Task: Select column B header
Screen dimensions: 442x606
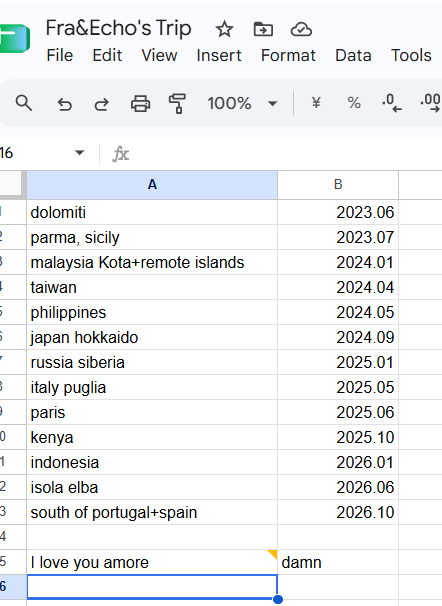Action: 338,185
